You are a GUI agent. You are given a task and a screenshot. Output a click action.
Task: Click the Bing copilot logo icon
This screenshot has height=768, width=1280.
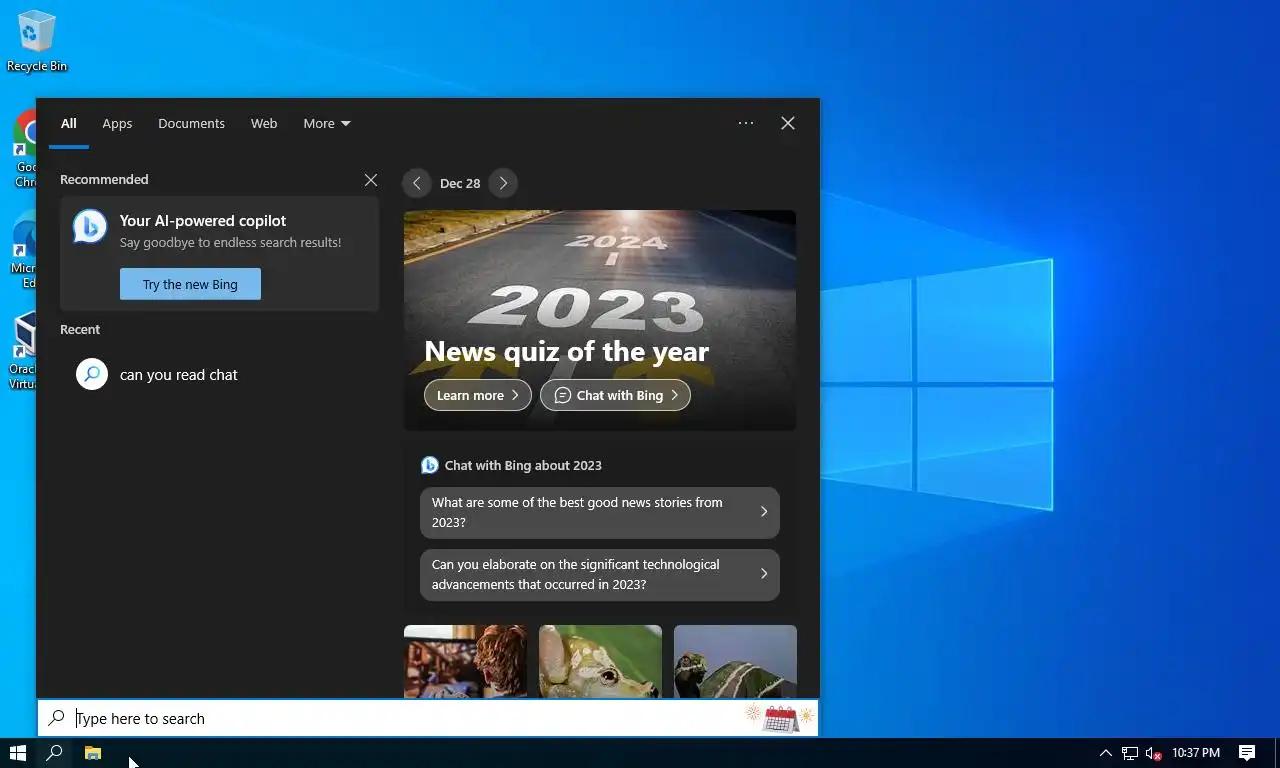[x=90, y=227]
